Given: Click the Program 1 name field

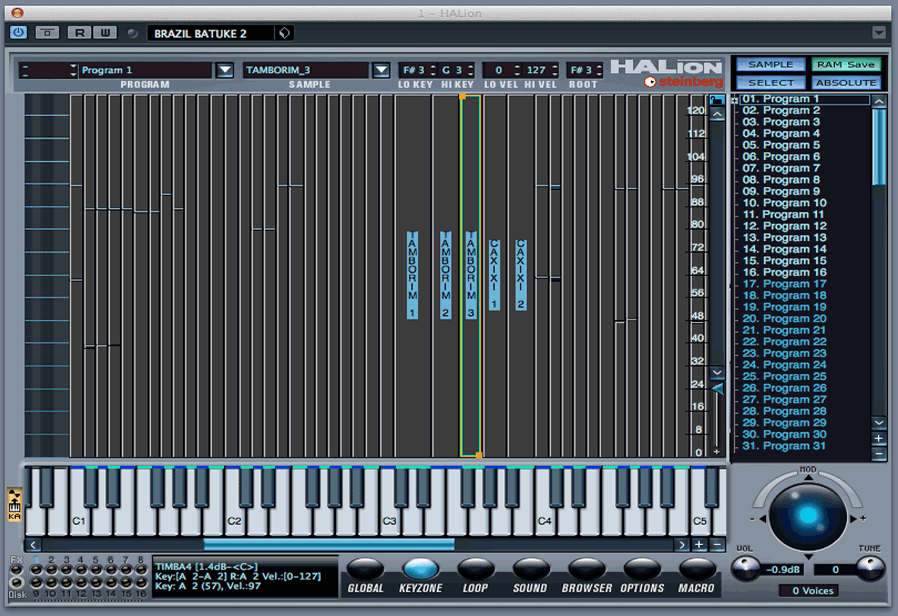Looking at the screenshot, I should tap(145, 70).
